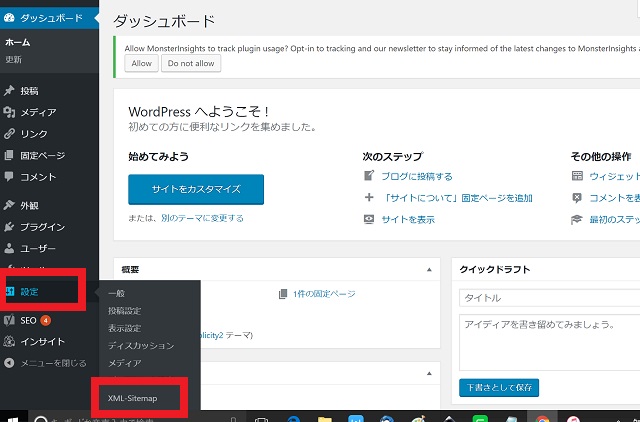Screen dimensions: 640x422
Task: Click the SEO notification badge 4
Action: click(x=46, y=320)
